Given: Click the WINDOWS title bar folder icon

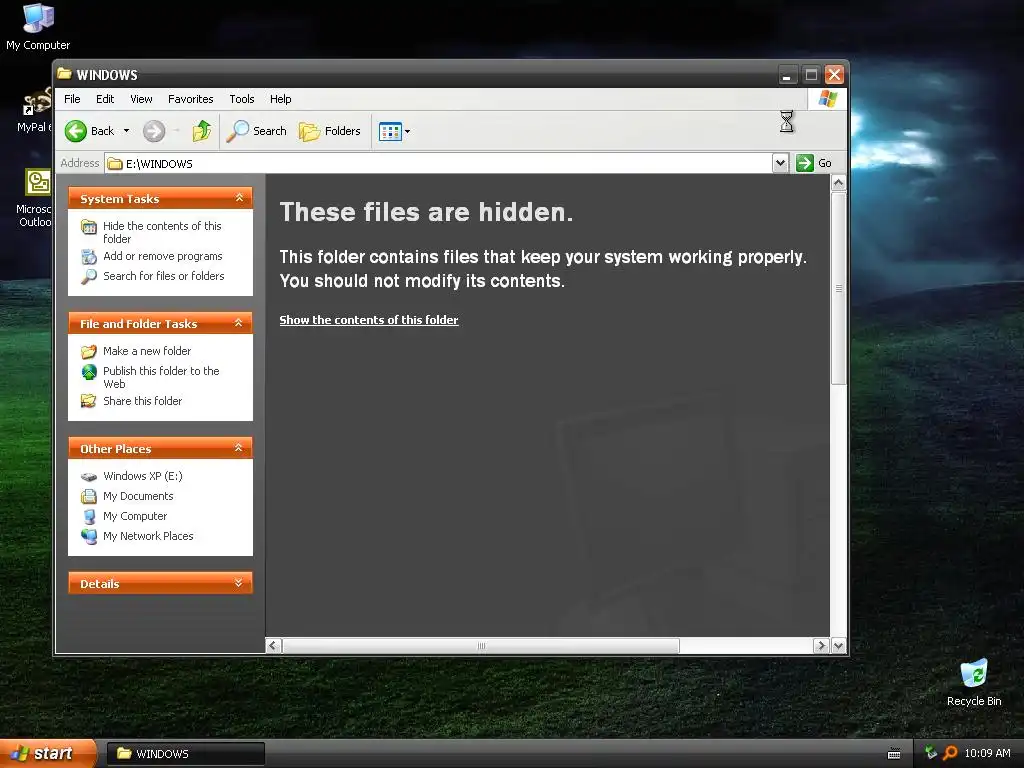Looking at the screenshot, I should [64, 74].
